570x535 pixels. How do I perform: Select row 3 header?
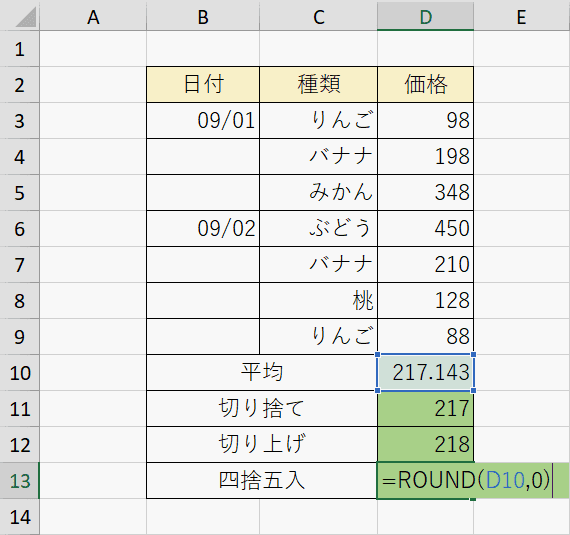(x=20, y=121)
